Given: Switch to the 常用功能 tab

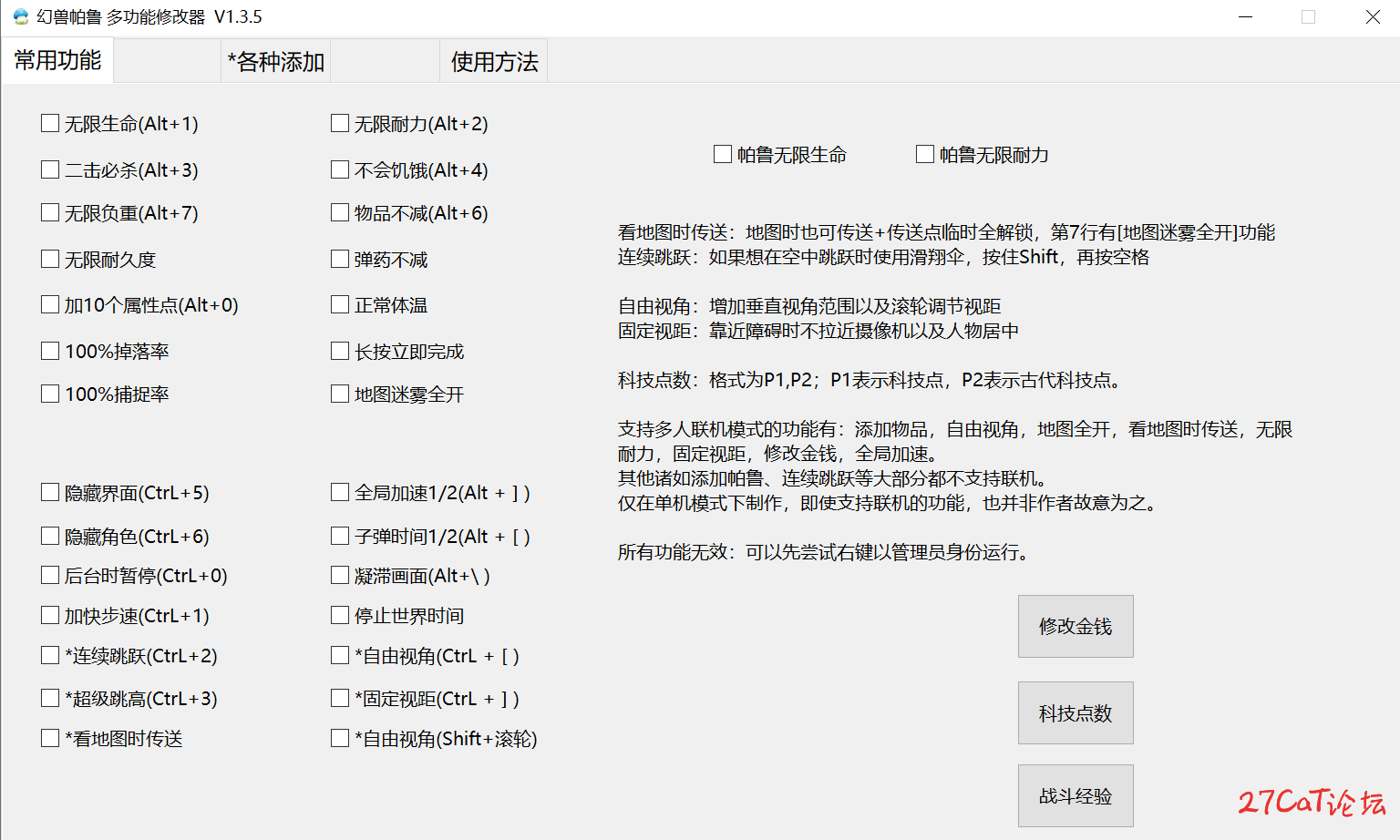Looking at the screenshot, I should click(x=57, y=60).
